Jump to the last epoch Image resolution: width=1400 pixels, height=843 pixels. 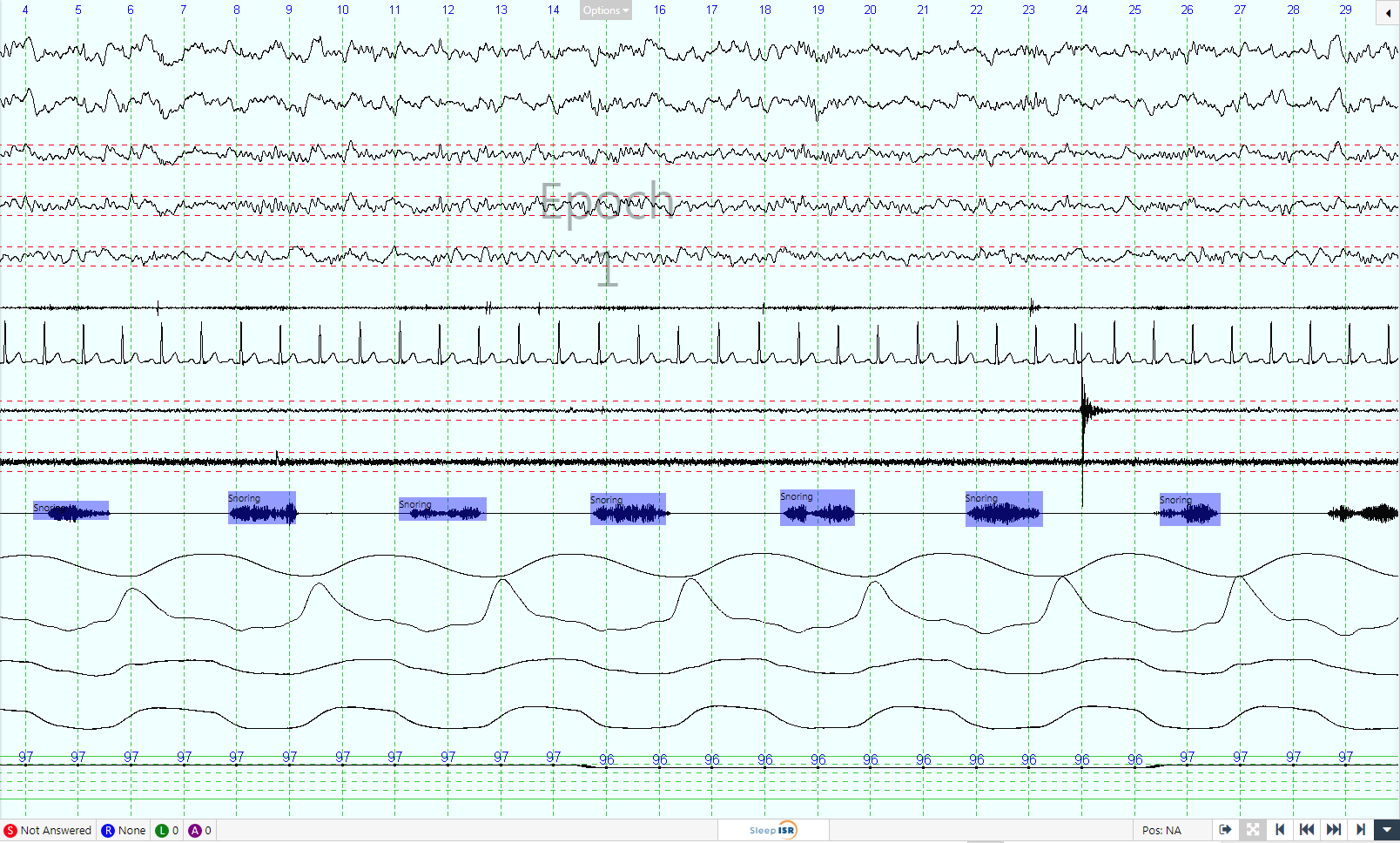click(1361, 830)
